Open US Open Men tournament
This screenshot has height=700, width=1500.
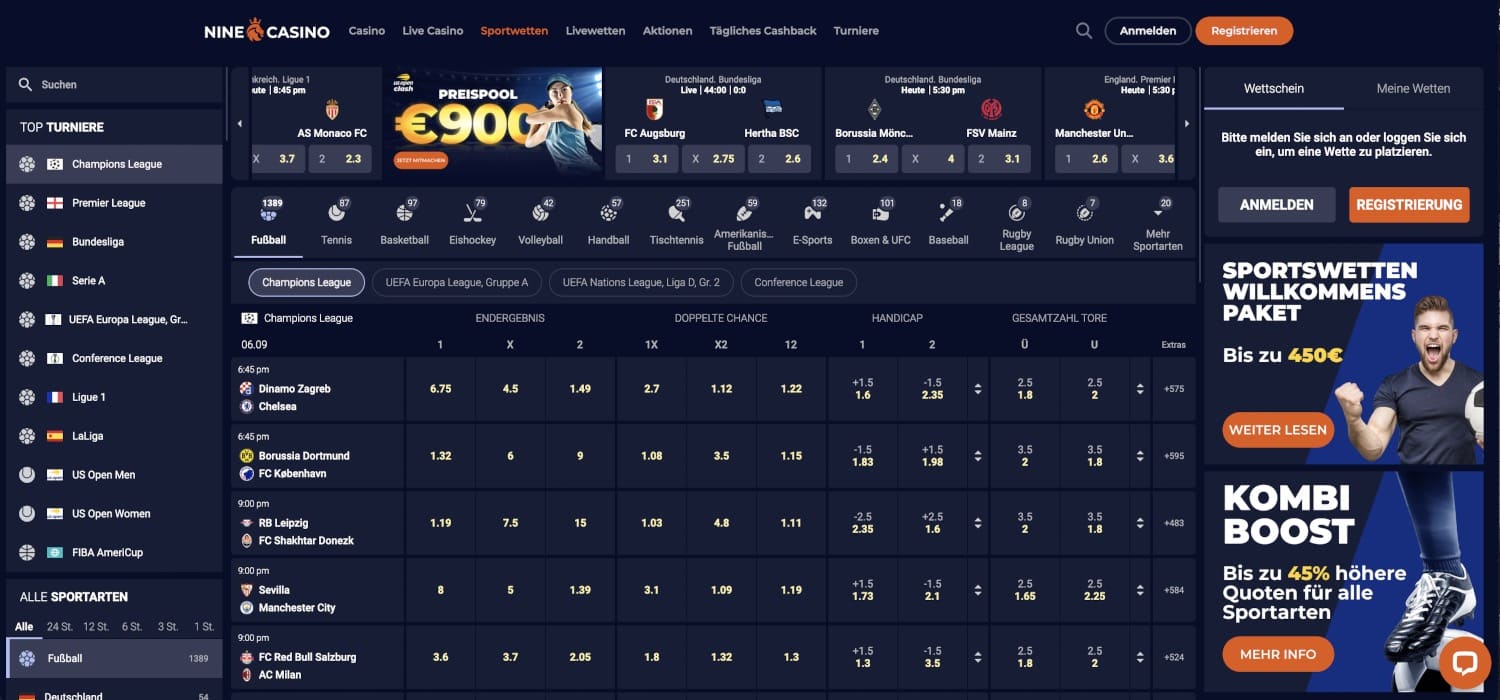pyautogui.click(x=114, y=475)
